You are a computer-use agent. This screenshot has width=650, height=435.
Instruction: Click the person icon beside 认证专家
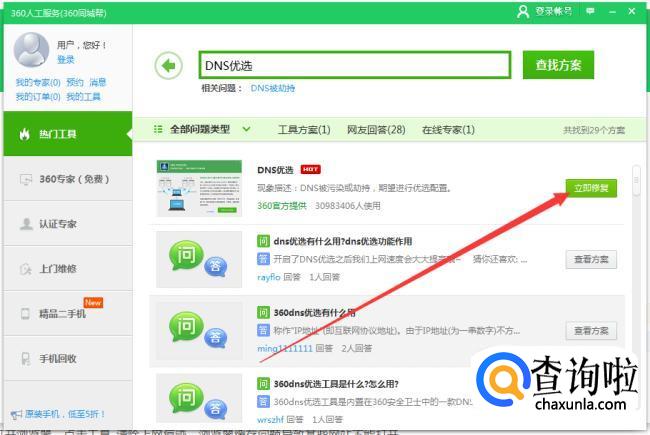click(x=26, y=224)
